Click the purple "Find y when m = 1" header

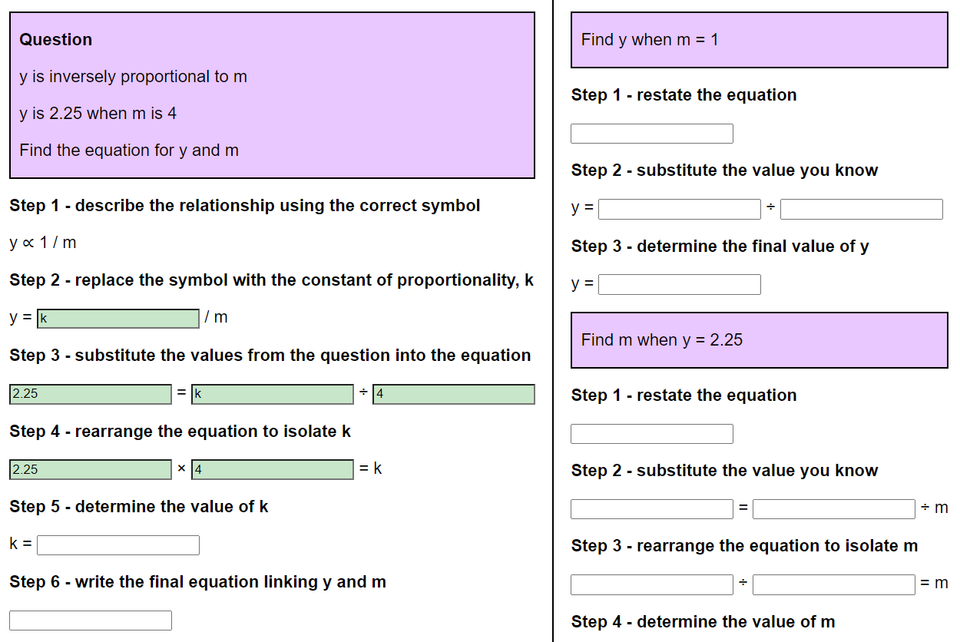[758, 39]
